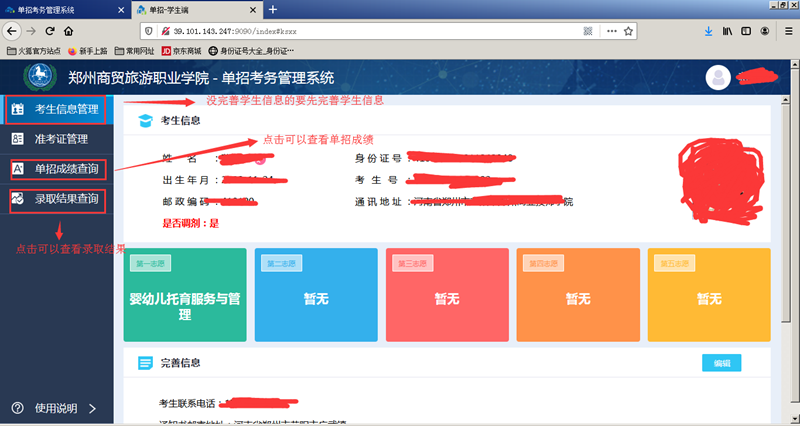Expand the 使用说明 chevron arrow

pyautogui.click(x=93, y=408)
